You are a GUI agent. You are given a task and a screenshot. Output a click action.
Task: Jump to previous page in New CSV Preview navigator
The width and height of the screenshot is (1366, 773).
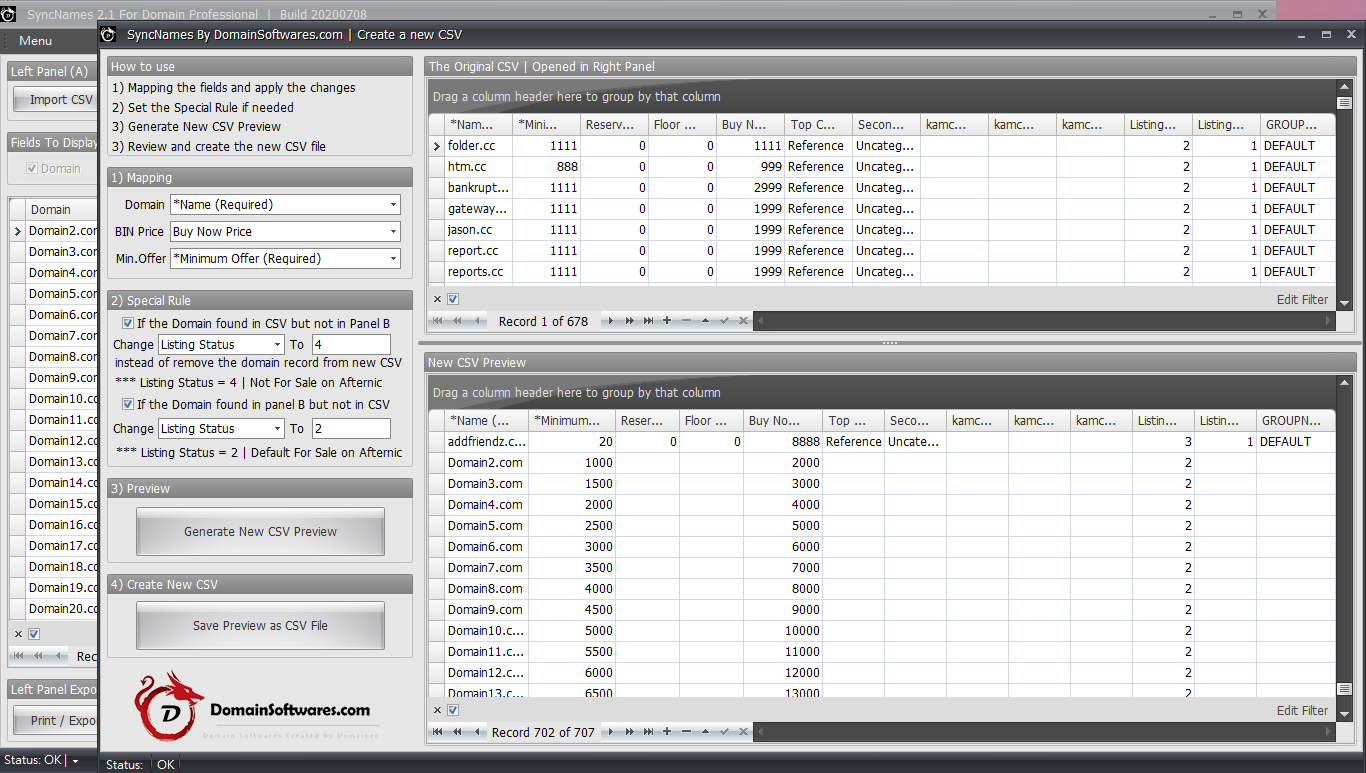[457, 732]
